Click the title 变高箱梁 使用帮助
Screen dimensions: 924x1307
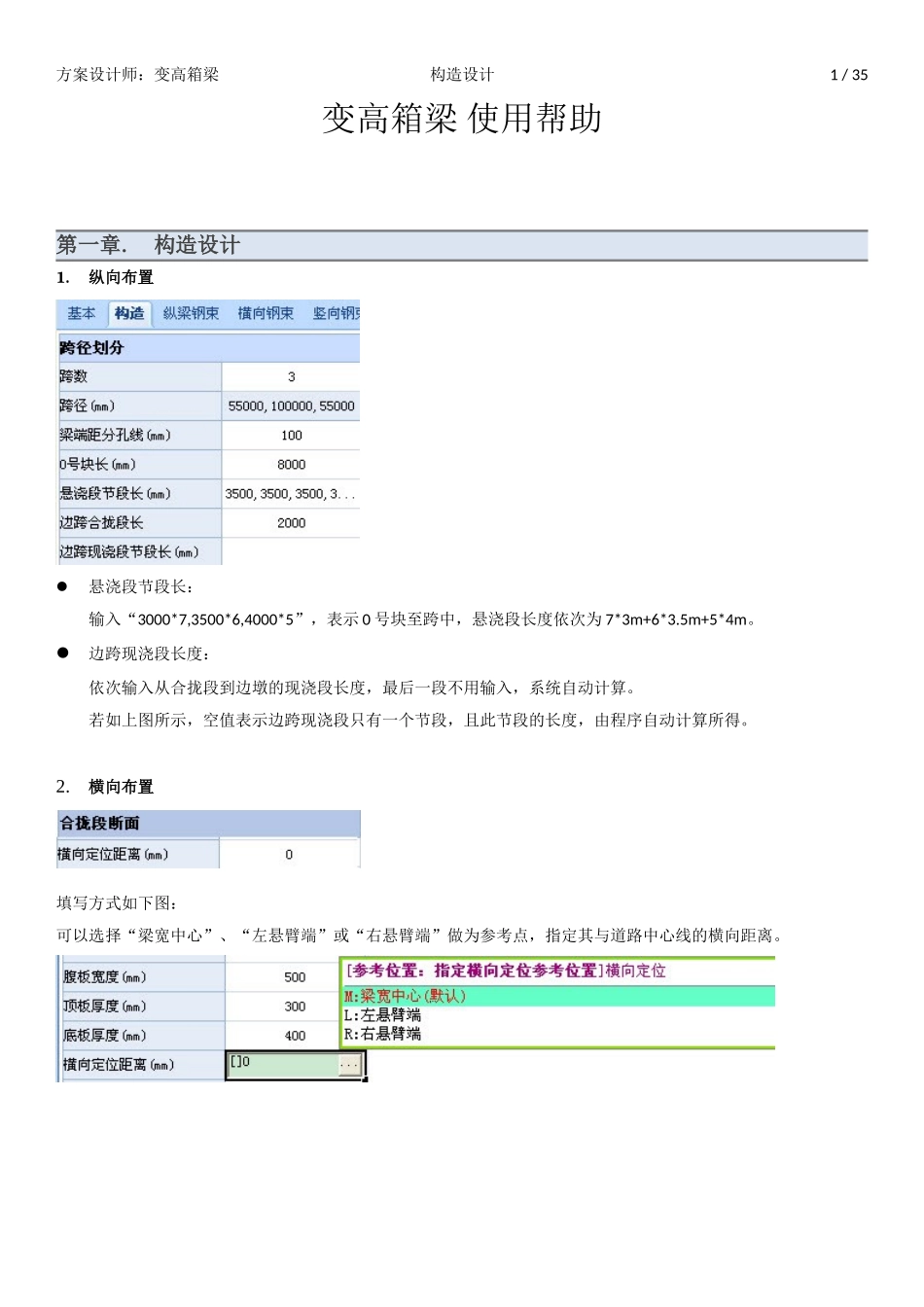[462, 119]
